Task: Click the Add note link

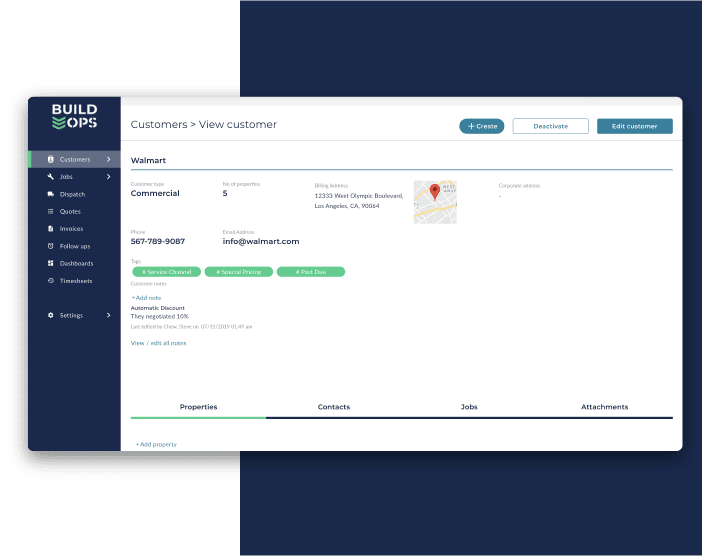Action: (146, 298)
